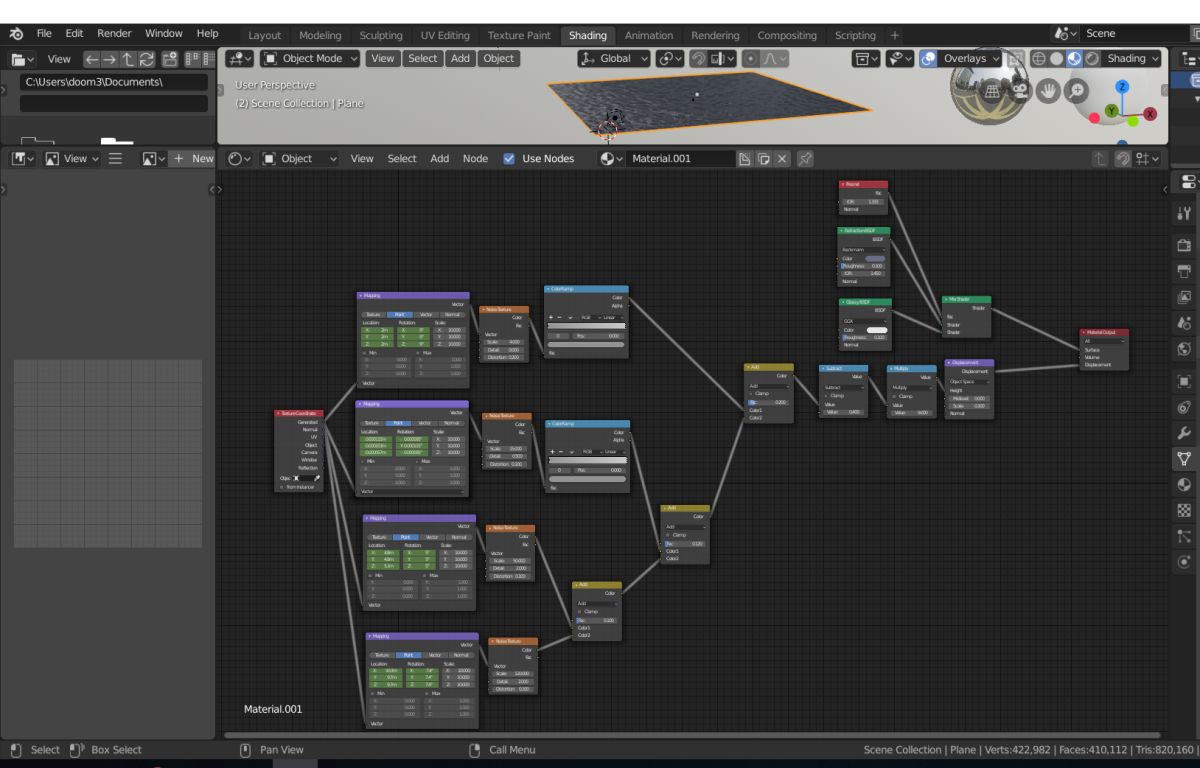1200x768 pixels.
Task: Open the node editor Object shader type dropdown
Action: click(300, 159)
